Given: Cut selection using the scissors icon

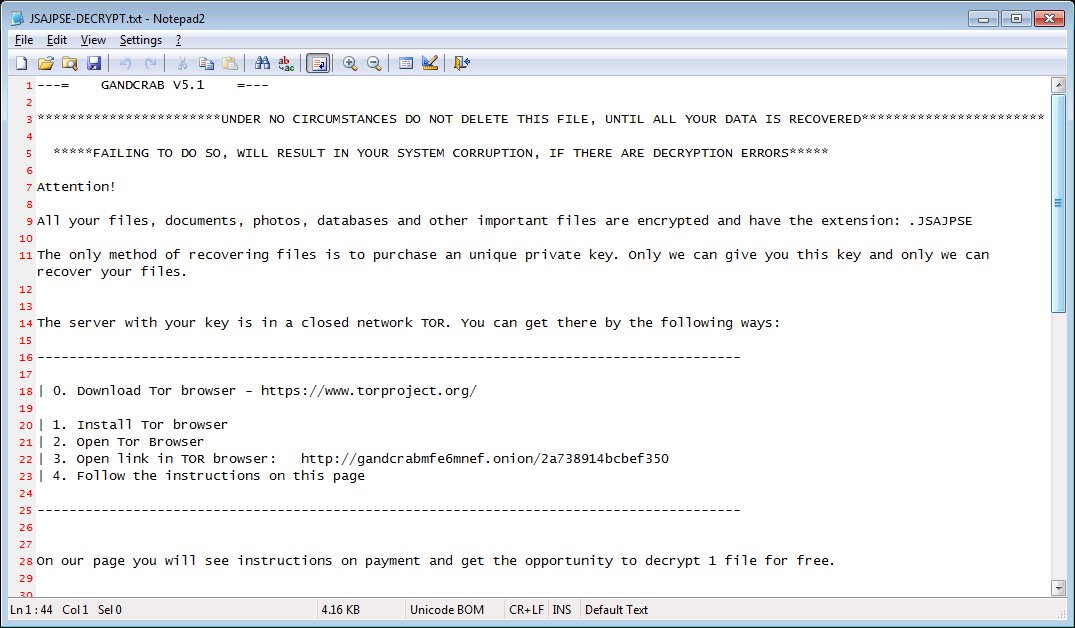Looking at the screenshot, I should coord(182,64).
